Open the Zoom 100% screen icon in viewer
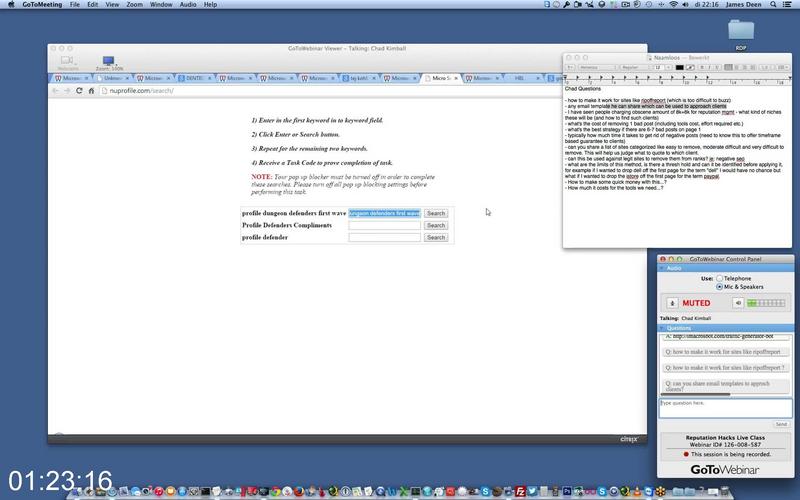Viewport: 800px width, 500px height. tap(109, 63)
